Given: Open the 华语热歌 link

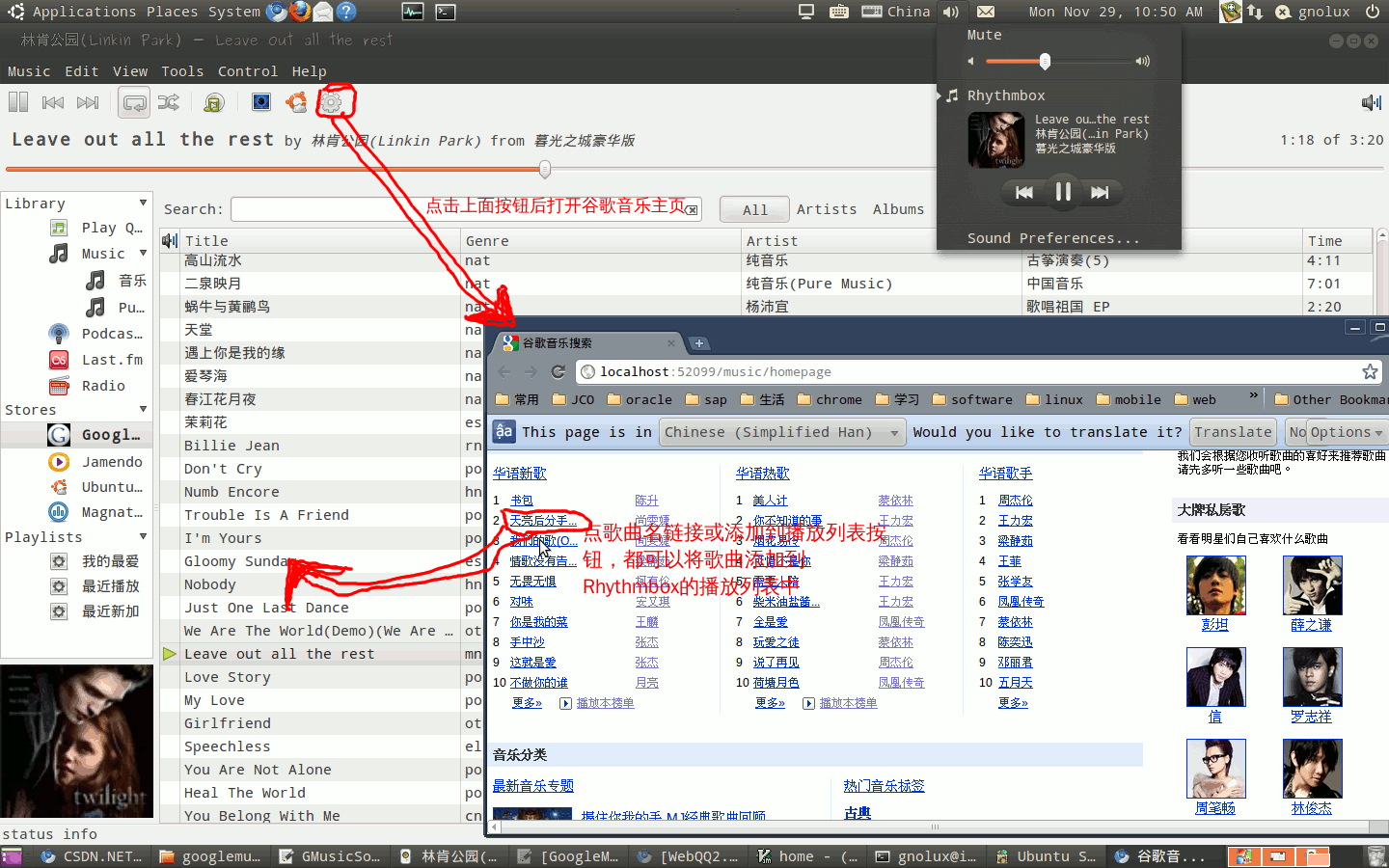Looking at the screenshot, I should pos(763,474).
